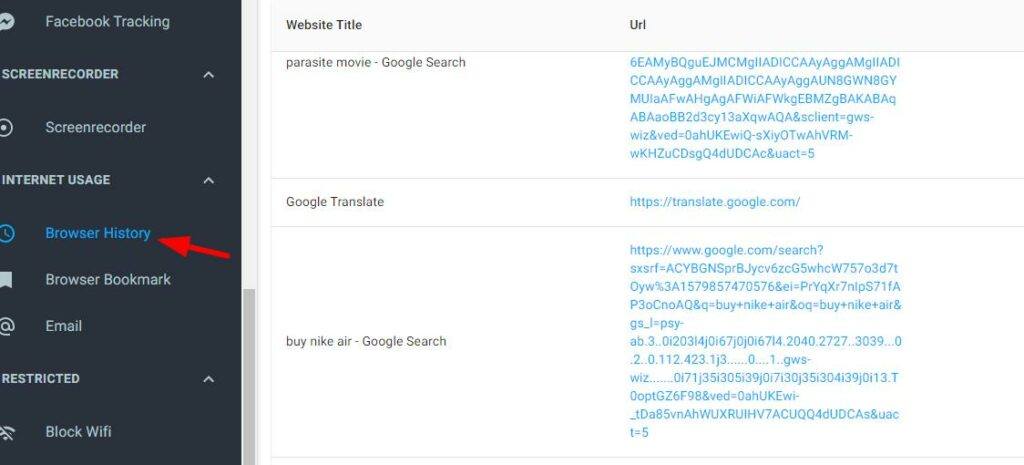The height and width of the screenshot is (465, 1024).
Task: Go to Browser Bookmark page
Action: pos(108,280)
